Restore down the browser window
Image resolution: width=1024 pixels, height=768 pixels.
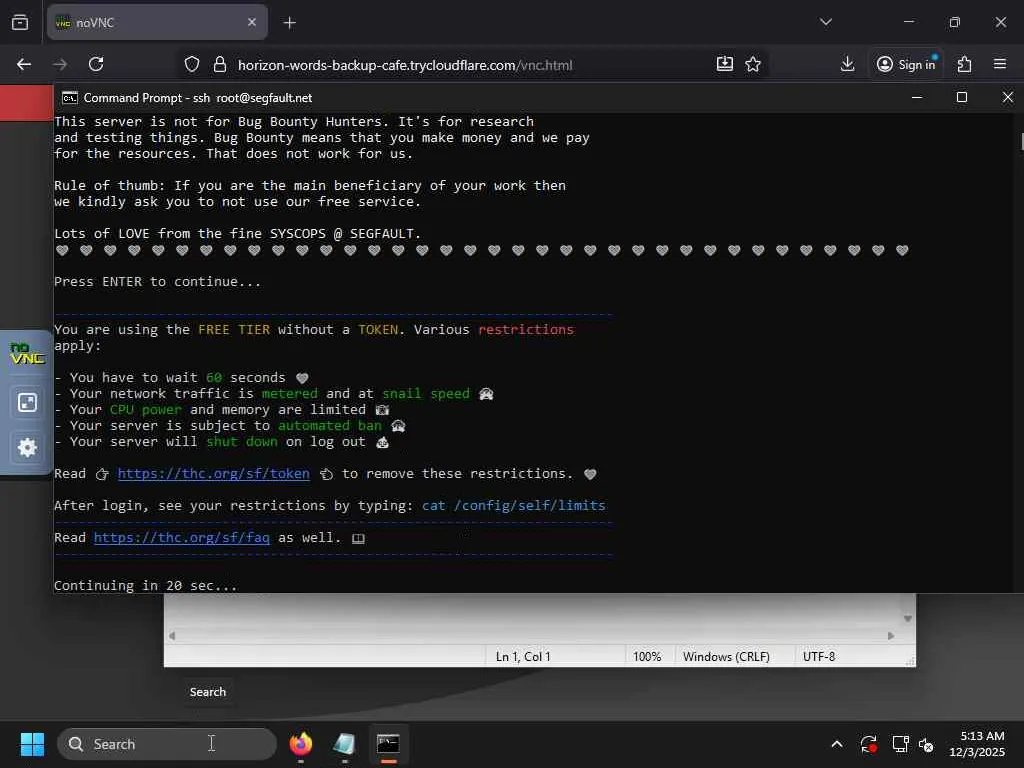tap(955, 22)
